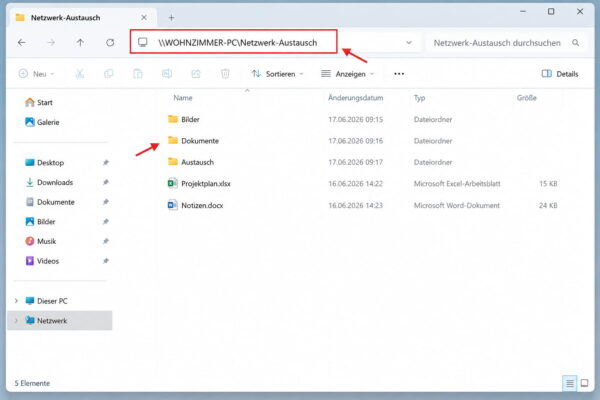Click the Cut scissors icon
This screenshot has height=400, width=600.
pyautogui.click(x=80, y=73)
